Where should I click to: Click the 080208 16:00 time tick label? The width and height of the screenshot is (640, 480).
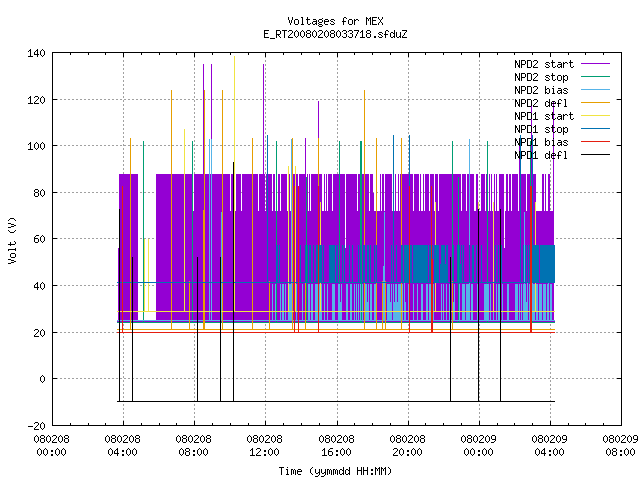[336, 445]
